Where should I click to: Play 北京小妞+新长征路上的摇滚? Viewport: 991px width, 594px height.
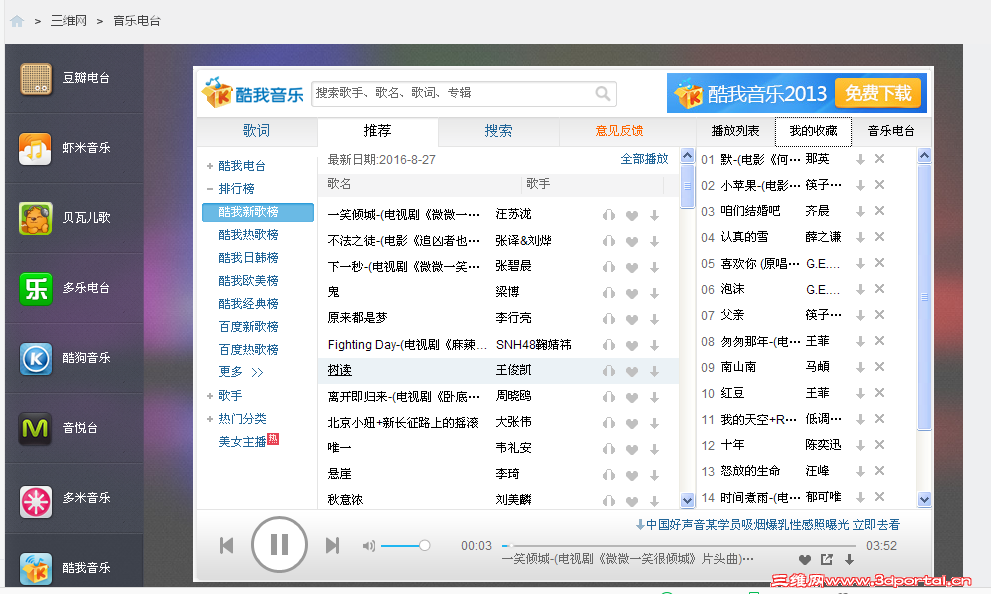pyautogui.click(x=403, y=422)
